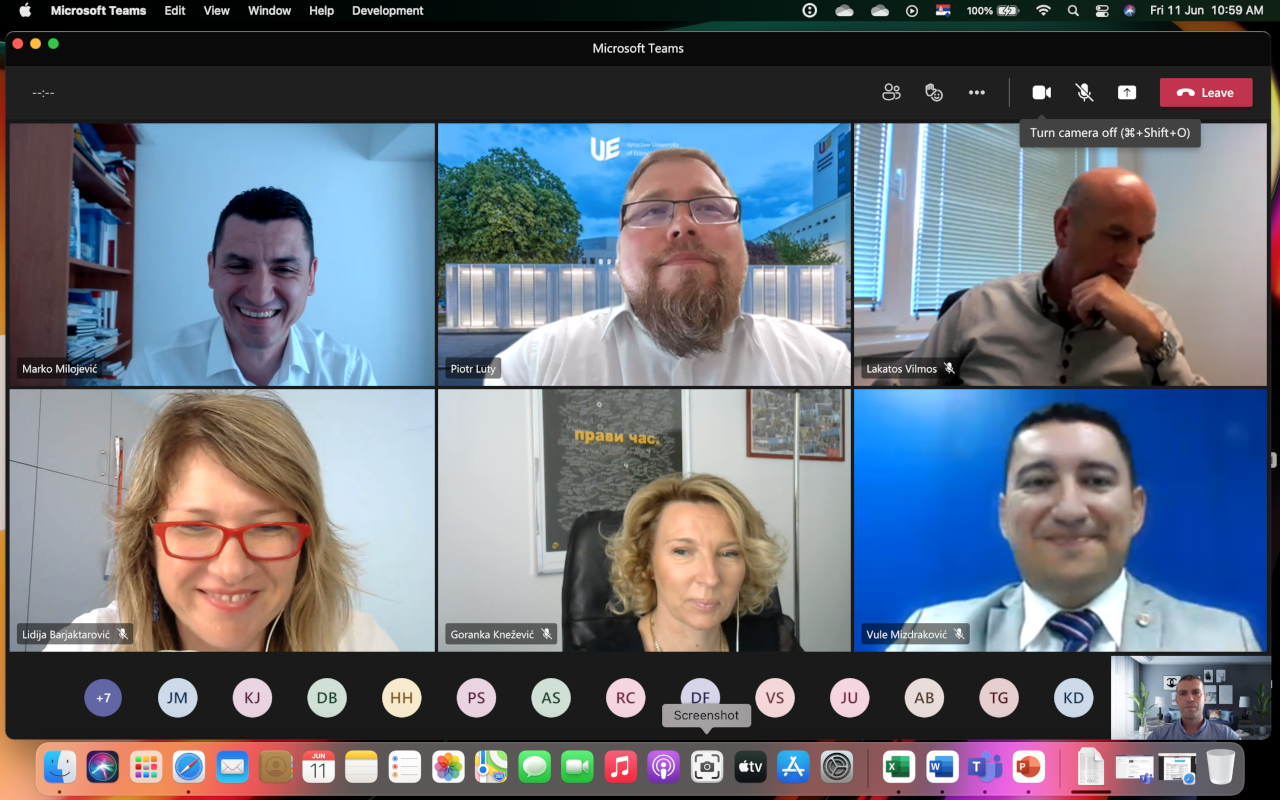1280x800 pixels.
Task: Open Microsoft Word from the dock
Action: [x=942, y=767]
